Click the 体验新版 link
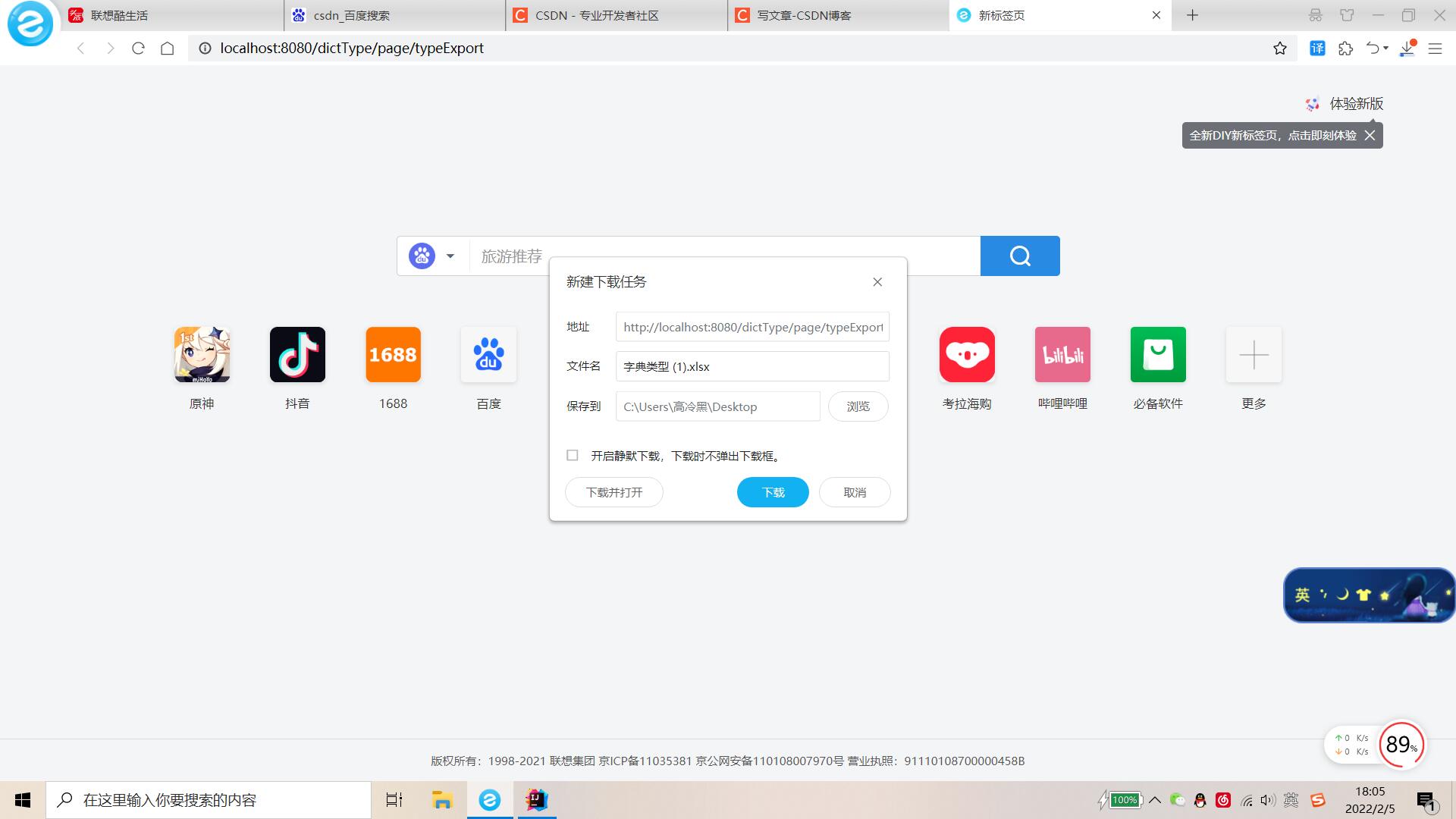1456x819 pixels. pyautogui.click(x=1357, y=104)
